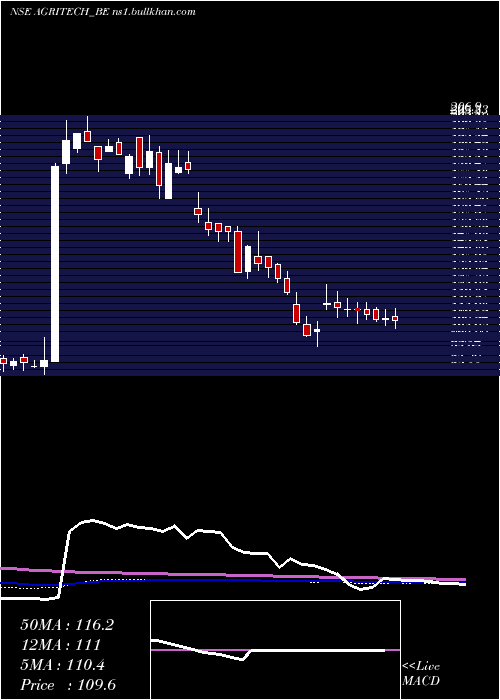
Task: Click the MACD inset chart box
Action: (x=275, y=650)
